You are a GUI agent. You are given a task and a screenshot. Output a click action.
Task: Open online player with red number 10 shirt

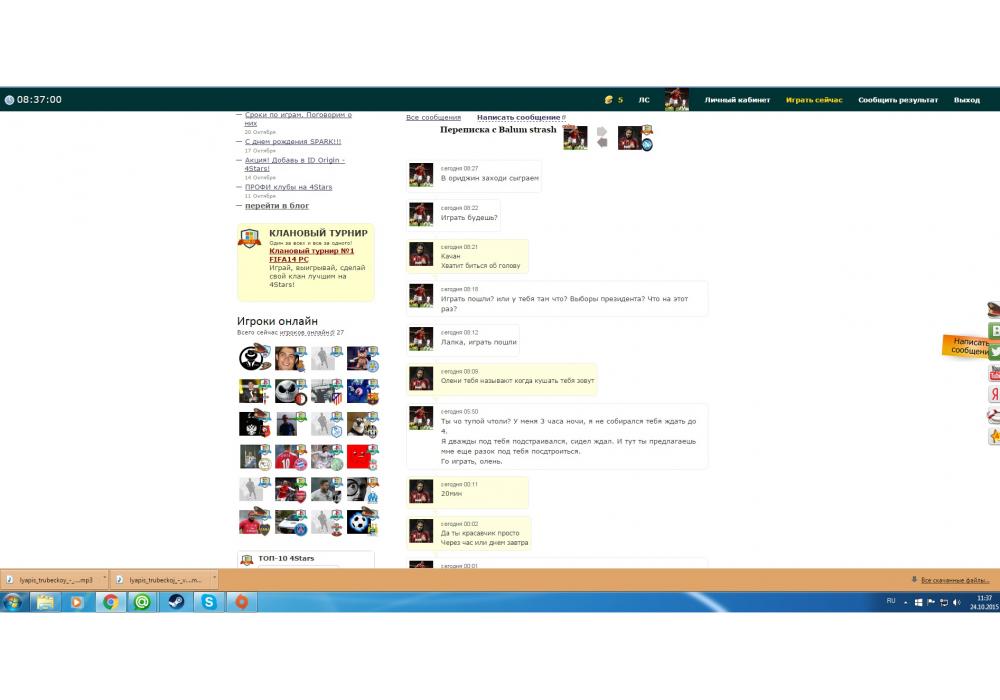click(286, 457)
